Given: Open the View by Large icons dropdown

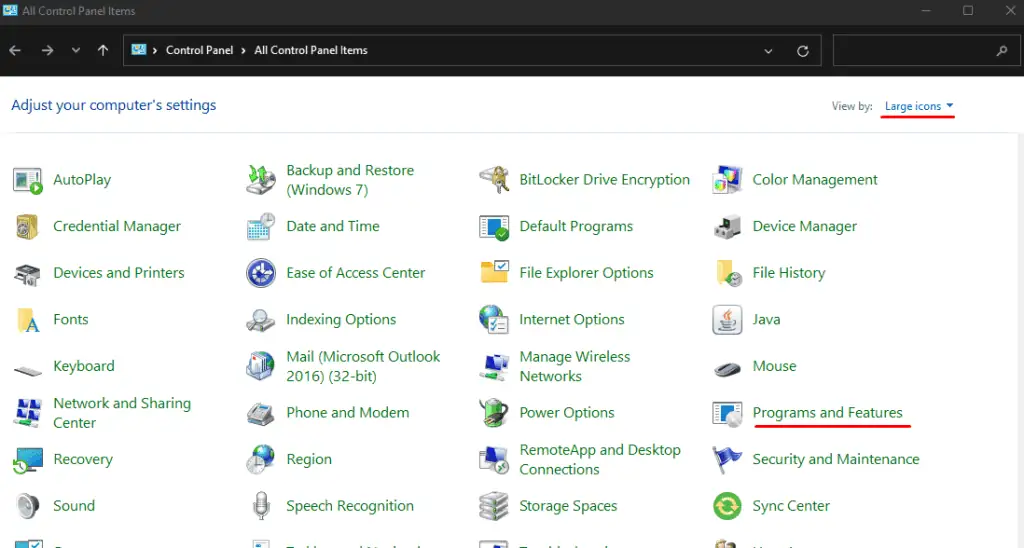Looking at the screenshot, I should [919, 106].
